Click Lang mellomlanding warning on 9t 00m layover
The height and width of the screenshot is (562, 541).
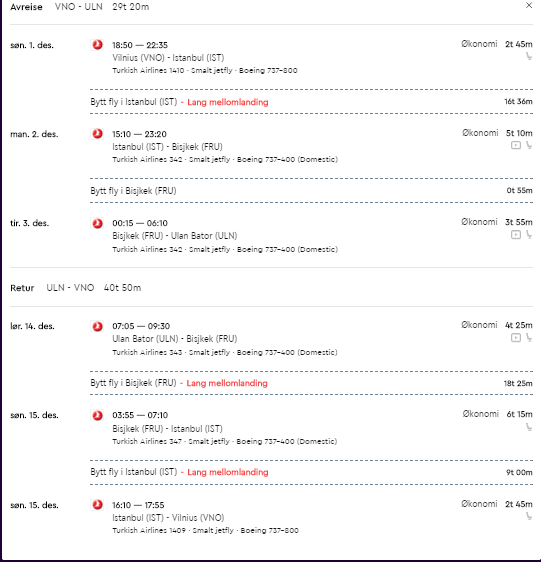pos(228,472)
